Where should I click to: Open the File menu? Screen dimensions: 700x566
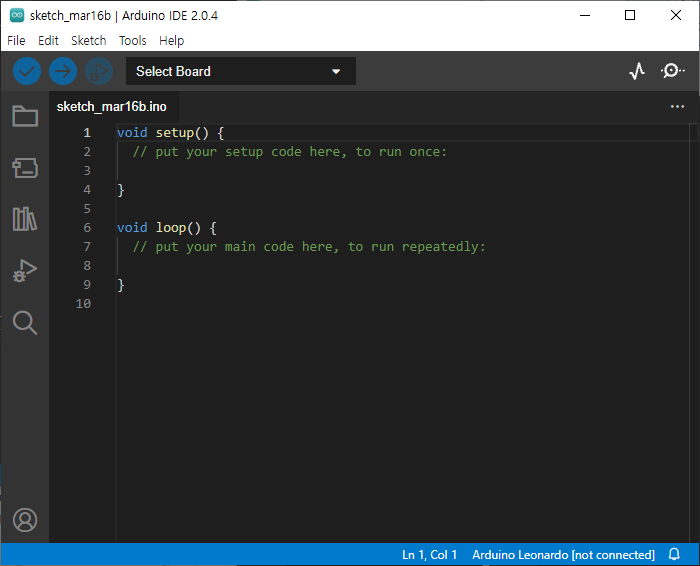[16, 41]
